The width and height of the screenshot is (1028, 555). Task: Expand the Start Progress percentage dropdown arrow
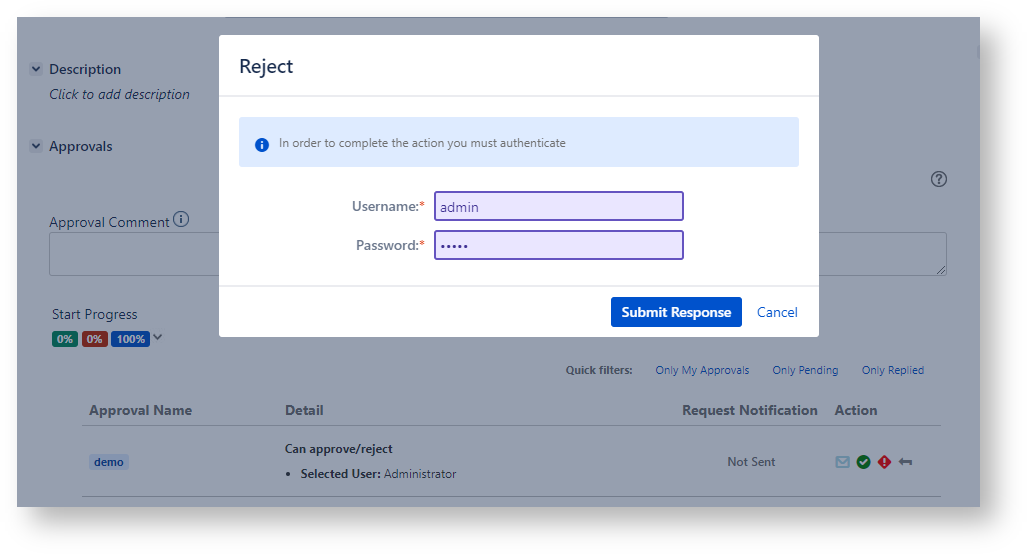click(158, 338)
